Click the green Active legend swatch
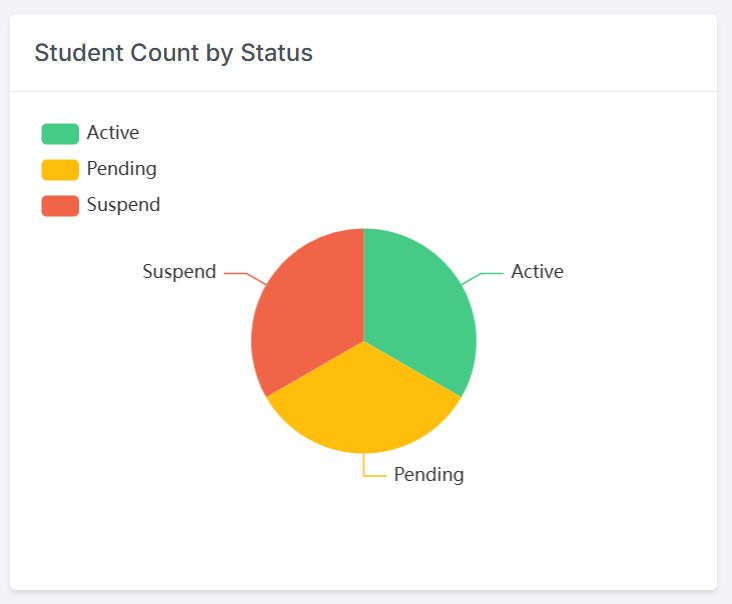 tap(60, 134)
